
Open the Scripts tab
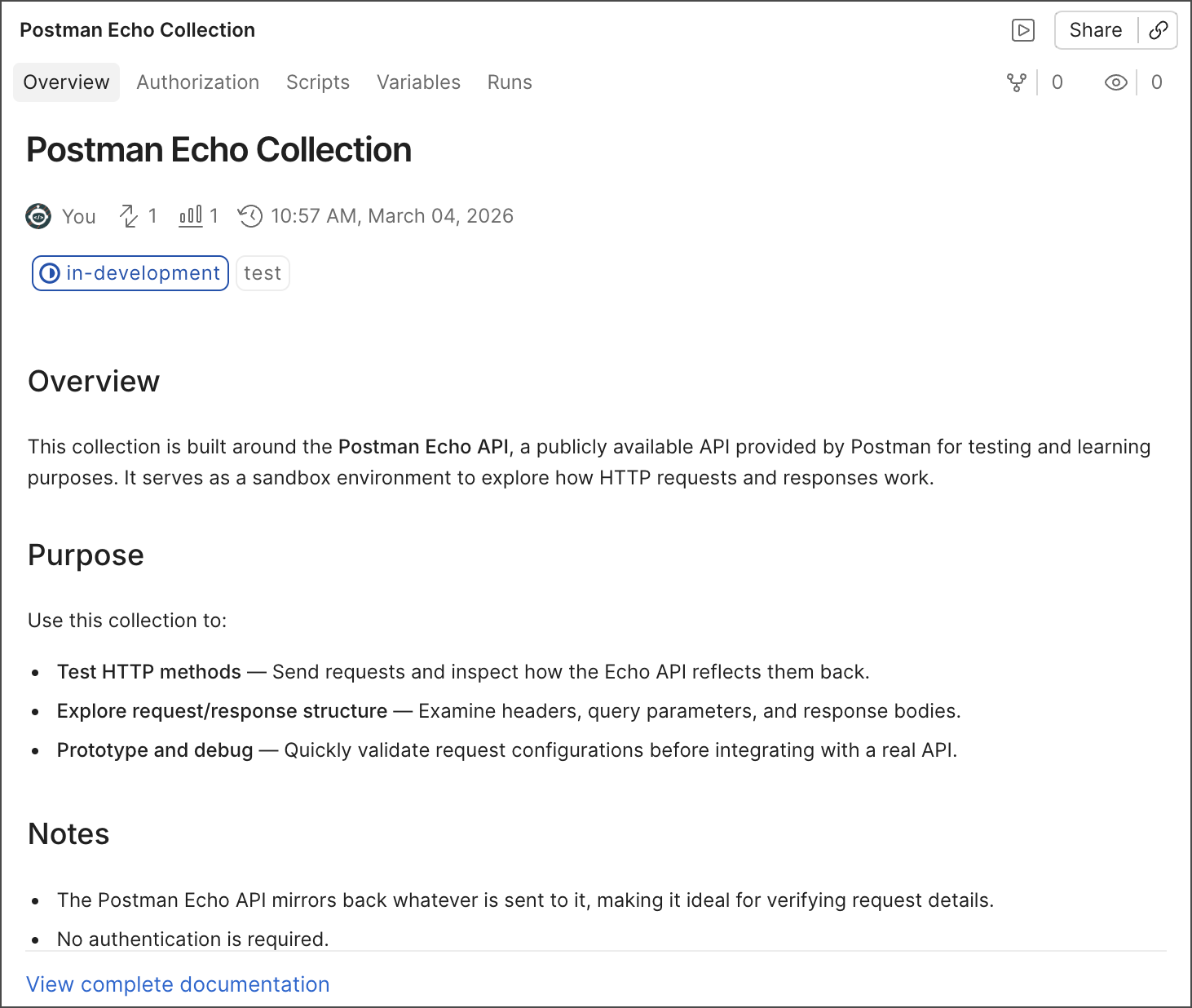(317, 82)
